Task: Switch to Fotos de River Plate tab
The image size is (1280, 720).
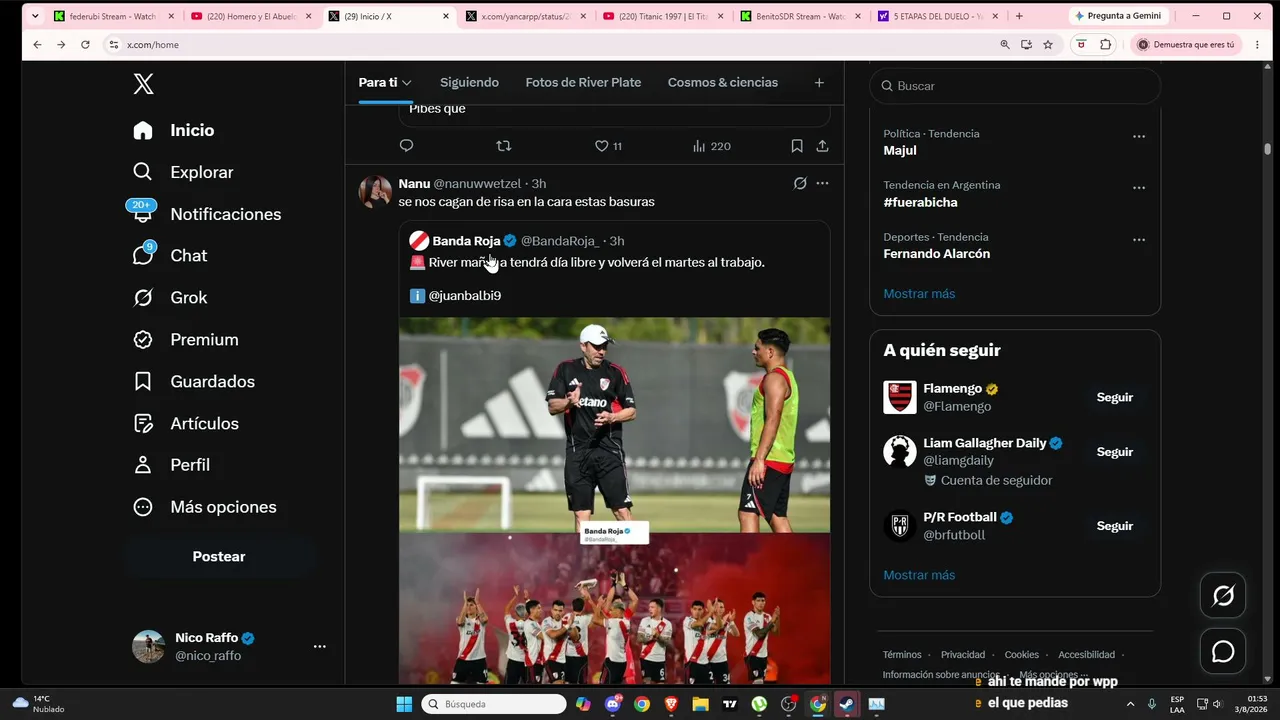Action: 583,82
